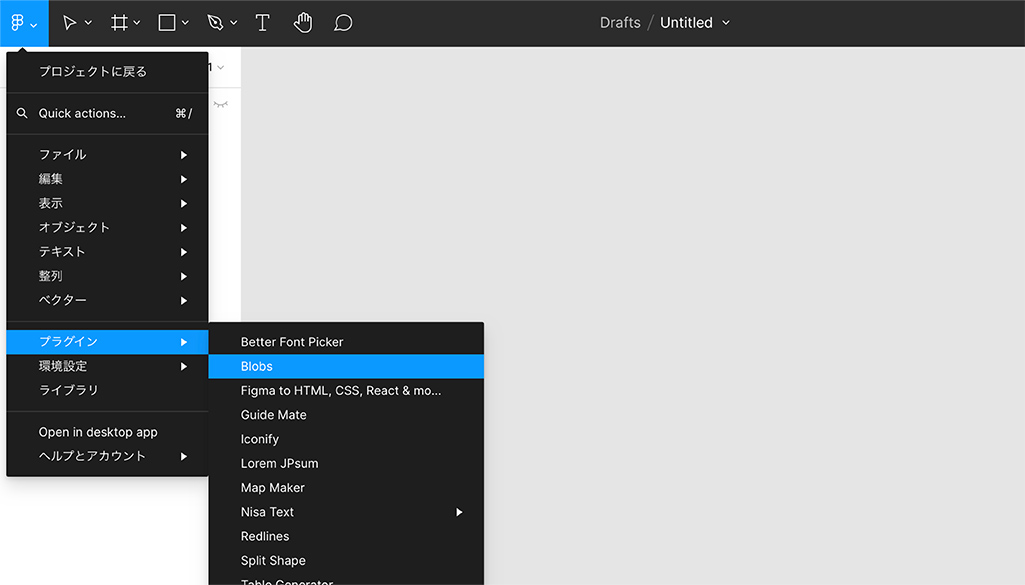Image resolution: width=1025 pixels, height=585 pixels.
Task: Select the Move tool arrow
Action: pyautogui.click(x=69, y=23)
